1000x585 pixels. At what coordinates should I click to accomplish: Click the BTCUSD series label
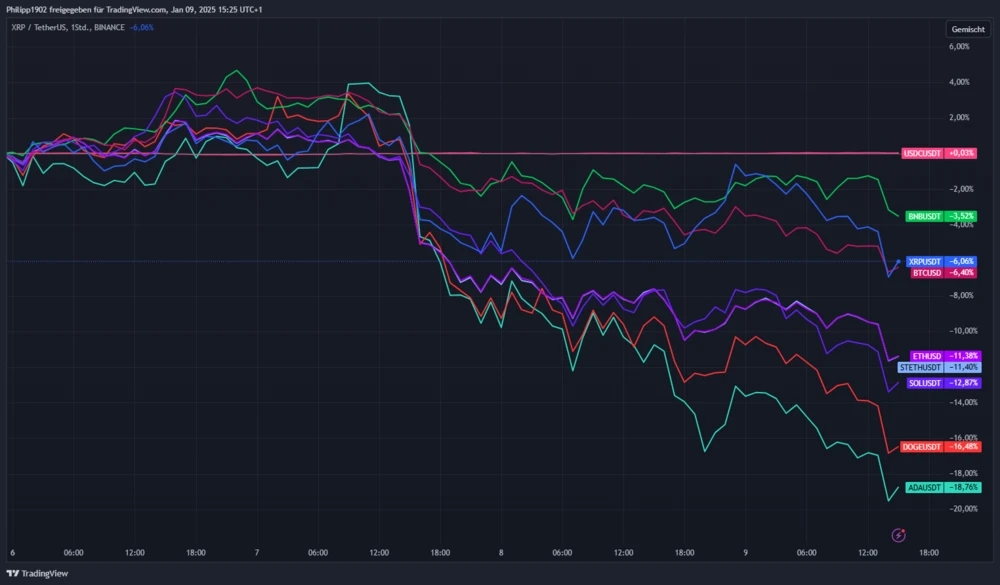940,272
